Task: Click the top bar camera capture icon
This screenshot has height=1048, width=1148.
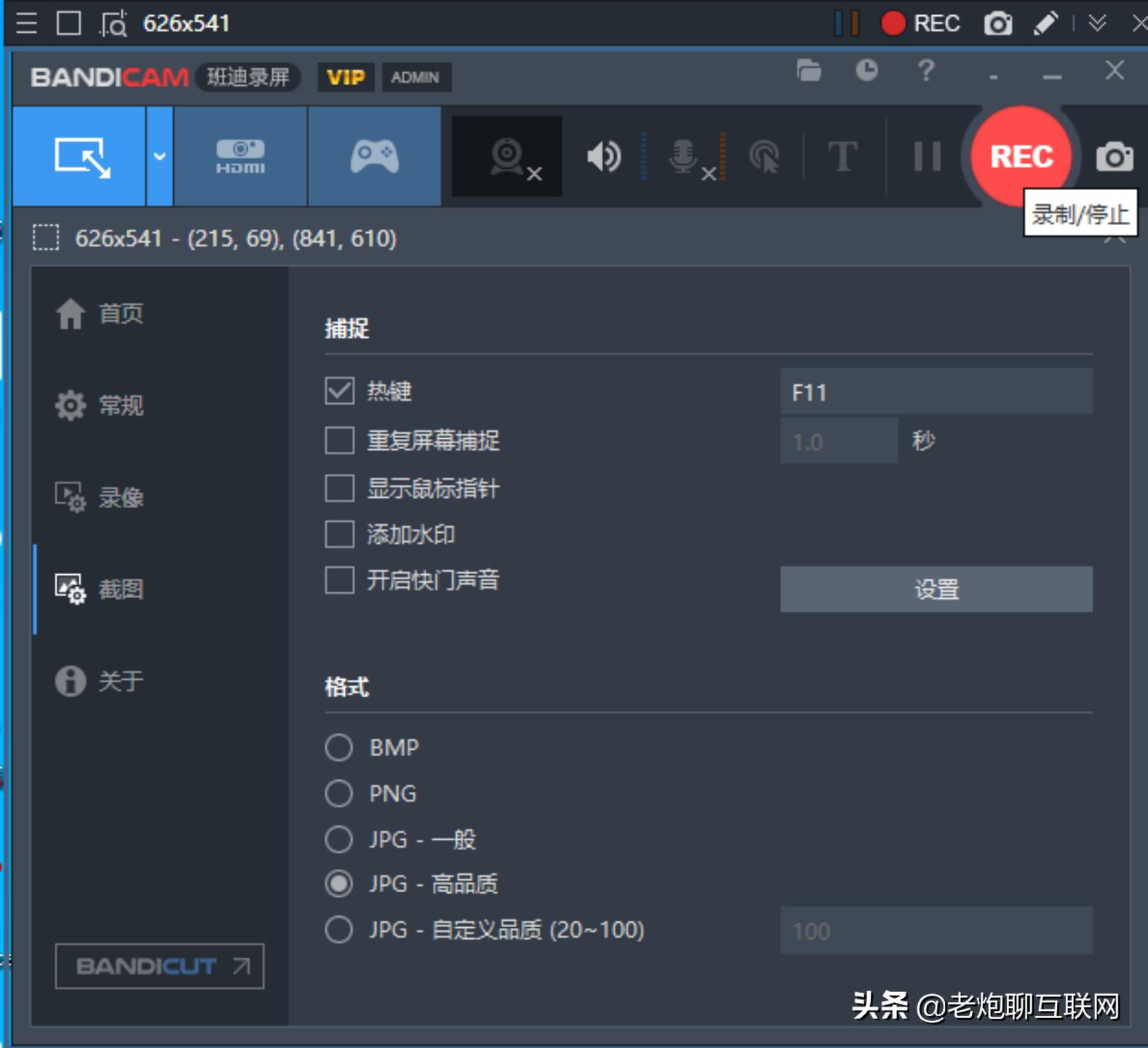Action: tap(998, 23)
